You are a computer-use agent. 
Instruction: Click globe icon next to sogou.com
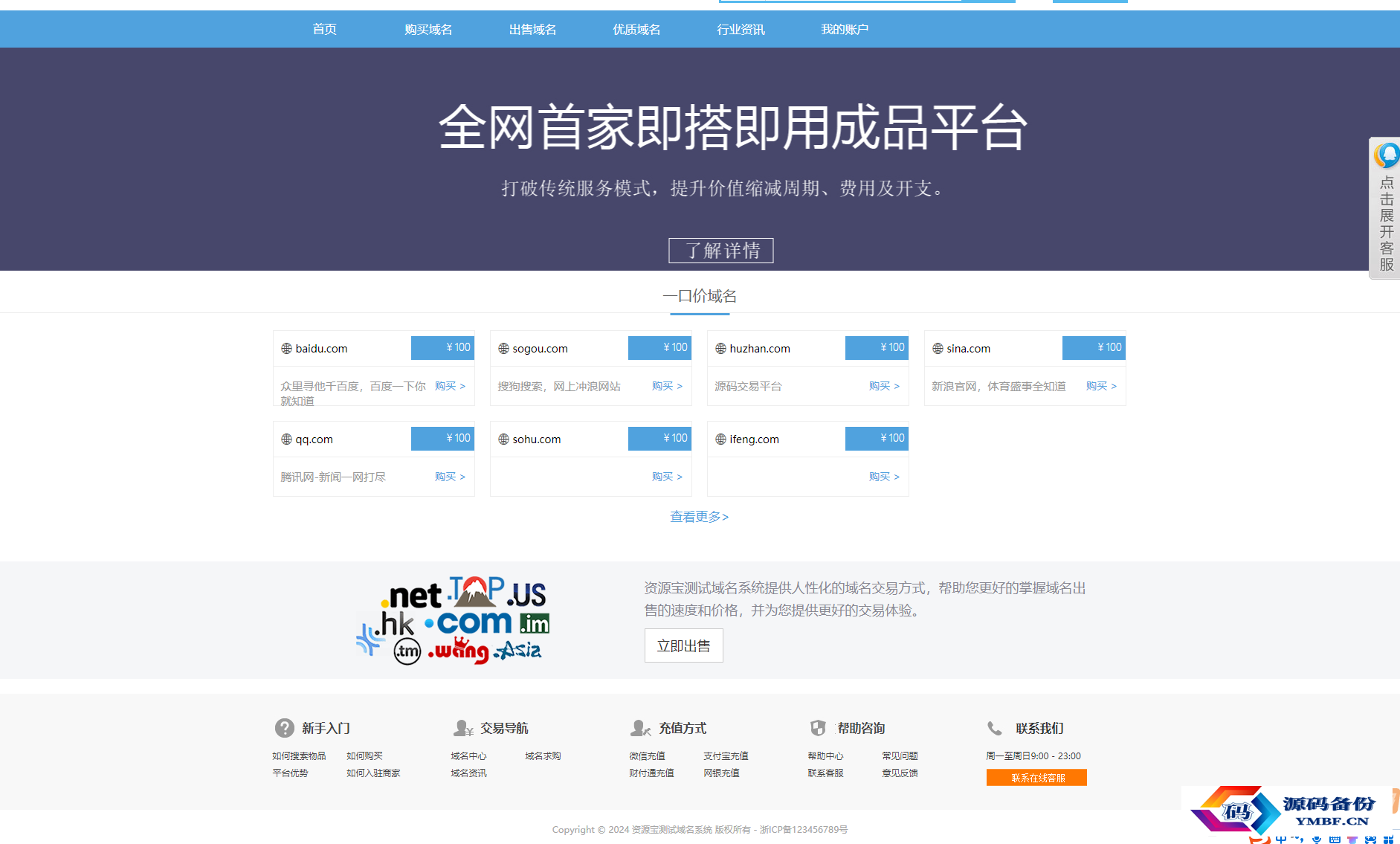tap(503, 348)
